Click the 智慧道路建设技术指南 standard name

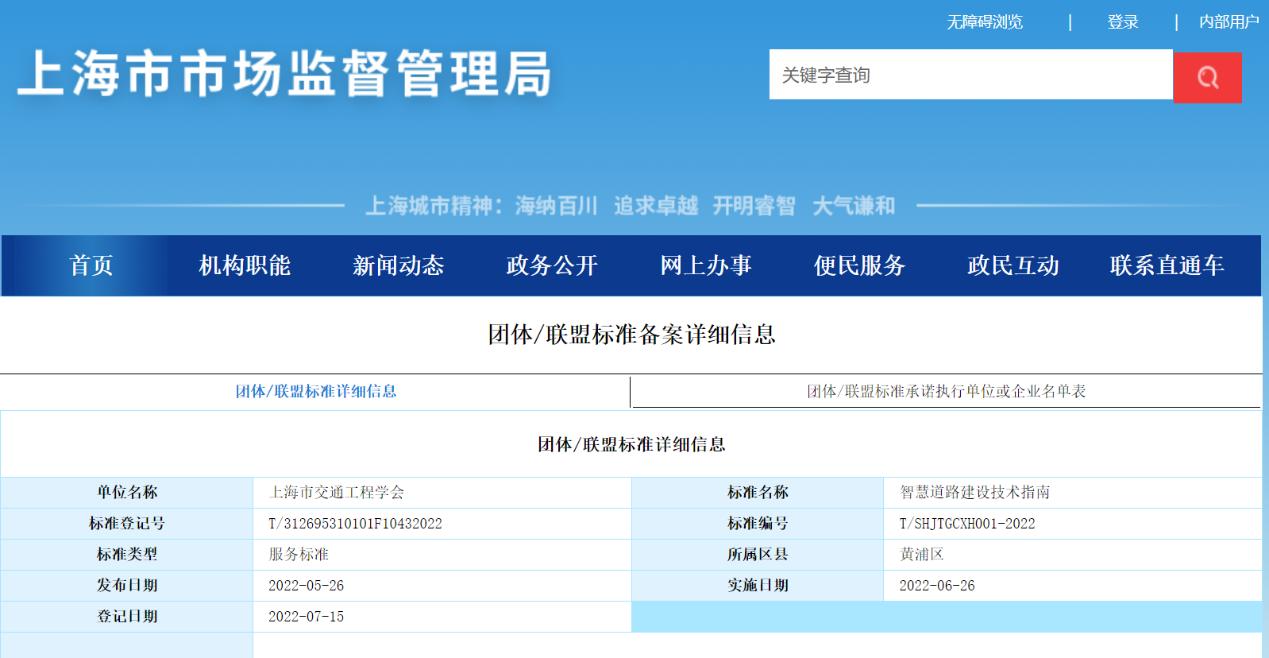pos(974,492)
